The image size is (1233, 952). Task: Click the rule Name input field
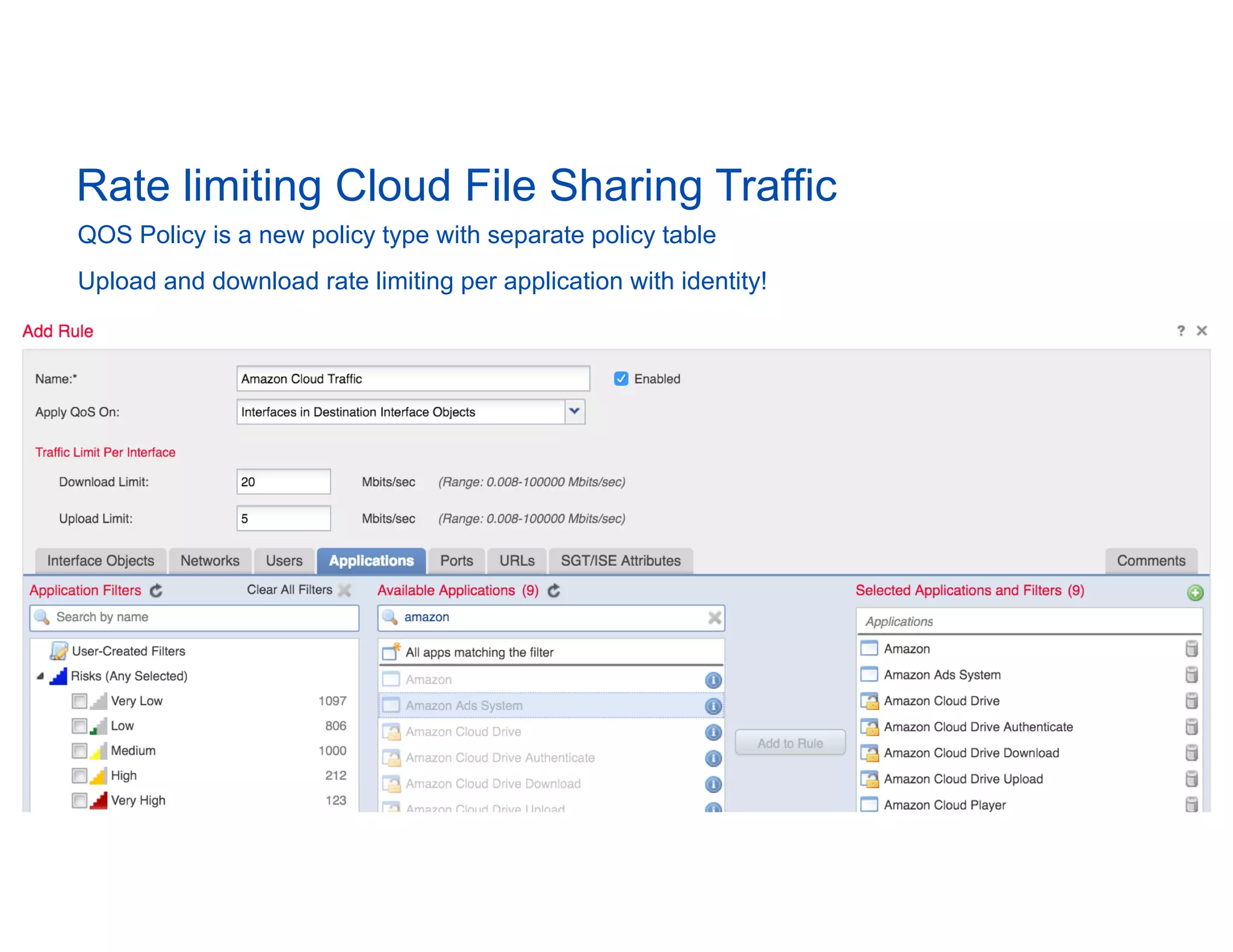[413, 379]
